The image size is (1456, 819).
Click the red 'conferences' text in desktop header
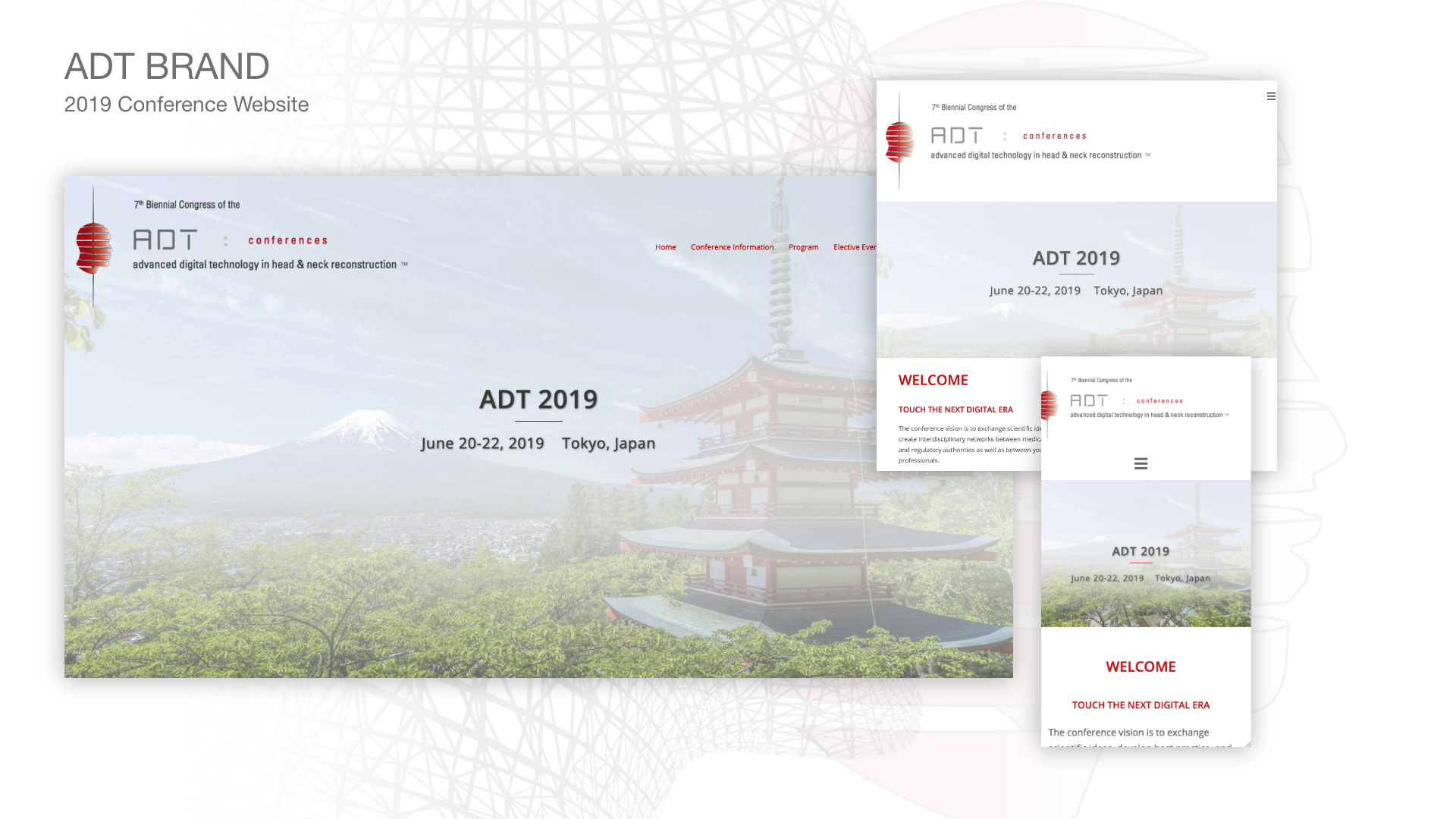tap(288, 240)
